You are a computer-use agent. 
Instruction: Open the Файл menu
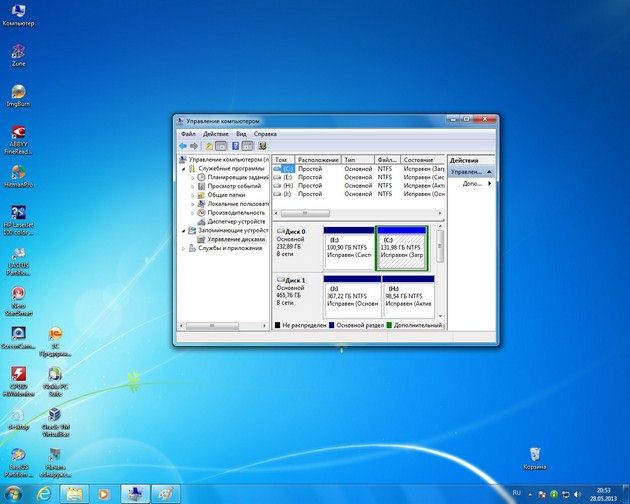(x=188, y=134)
